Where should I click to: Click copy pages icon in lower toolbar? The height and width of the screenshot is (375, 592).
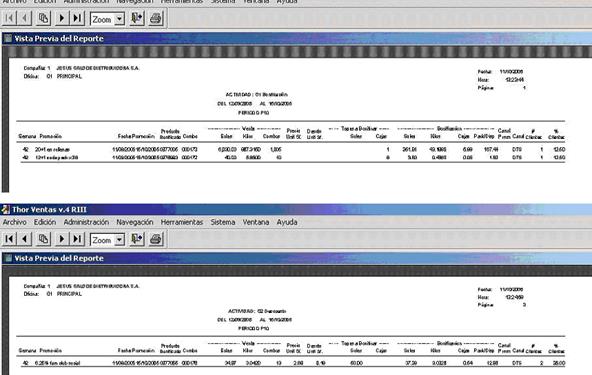tap(43, 239)
